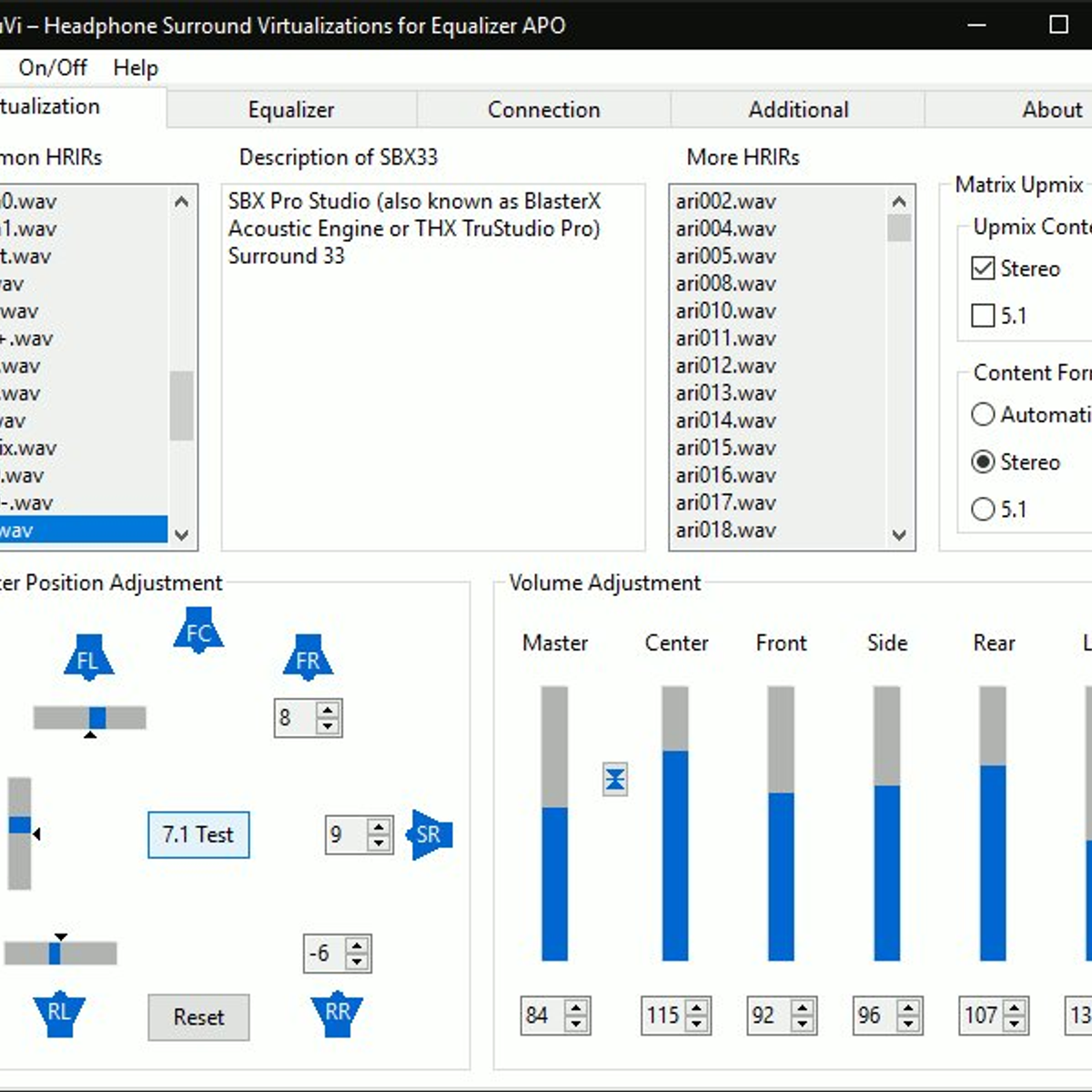
Task: Switch to the Equalizer tab
Action: (x=291, y=109)
